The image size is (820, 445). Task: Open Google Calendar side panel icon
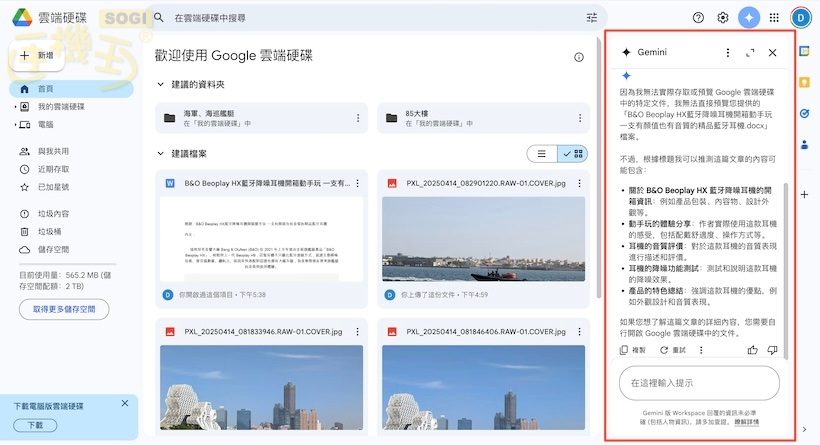click(x=805, y=51)
